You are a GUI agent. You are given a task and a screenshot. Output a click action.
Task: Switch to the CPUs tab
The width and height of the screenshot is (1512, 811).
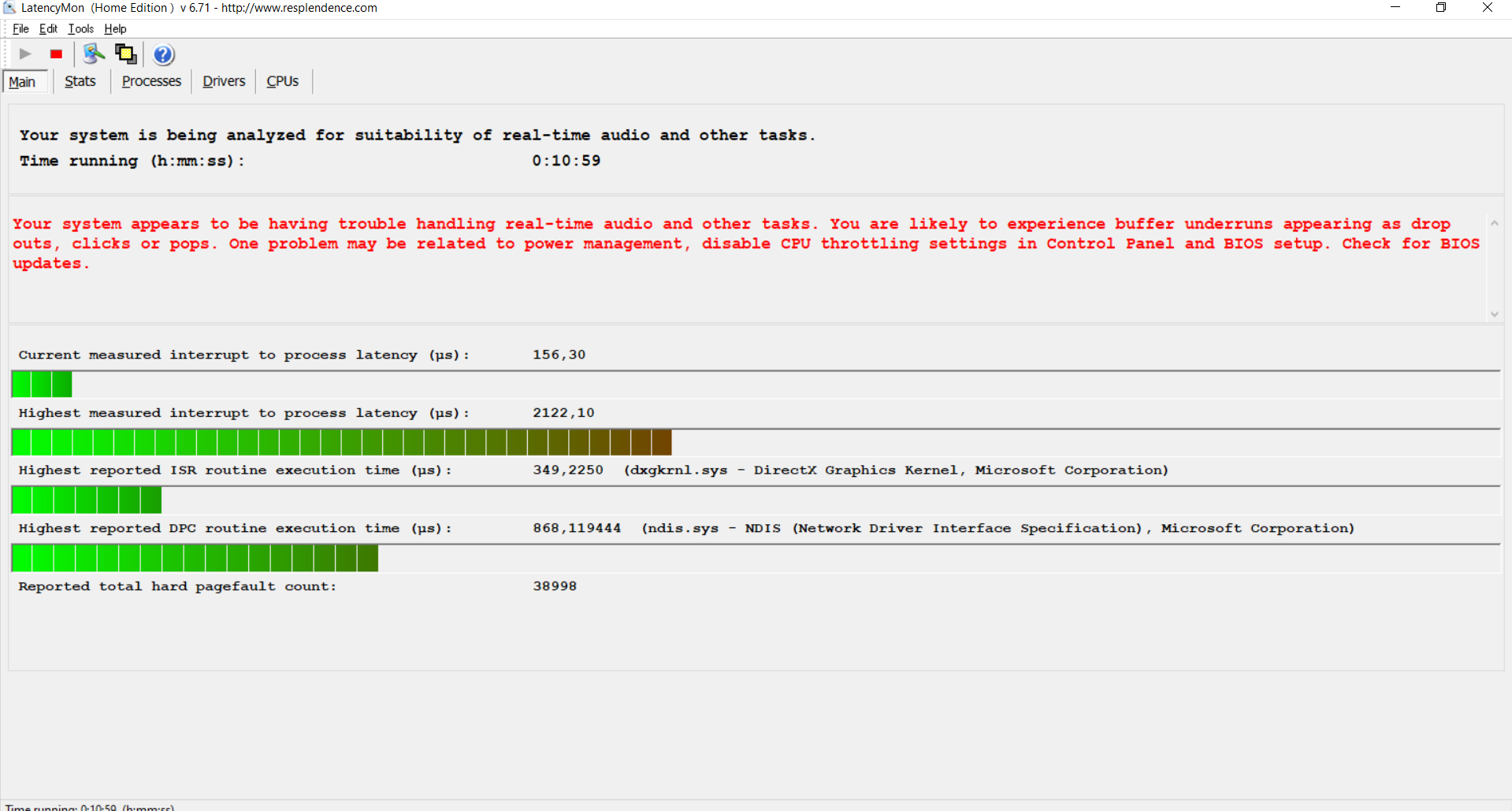(x=282, y=81)
